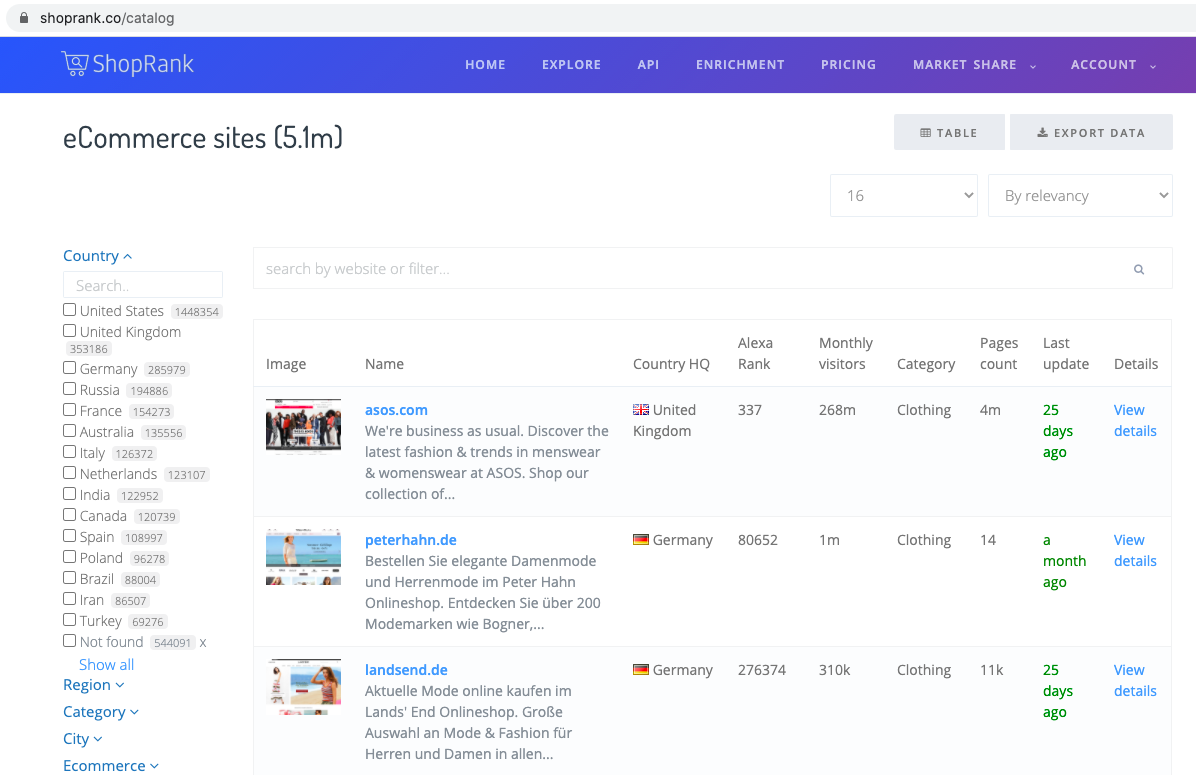
Task: Remove the Not found filter x
Action: [x=203, y=642]
